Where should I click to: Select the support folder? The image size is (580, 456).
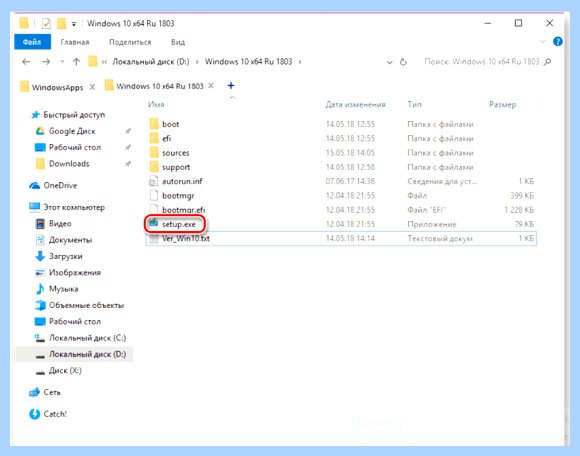pos(176,167)
